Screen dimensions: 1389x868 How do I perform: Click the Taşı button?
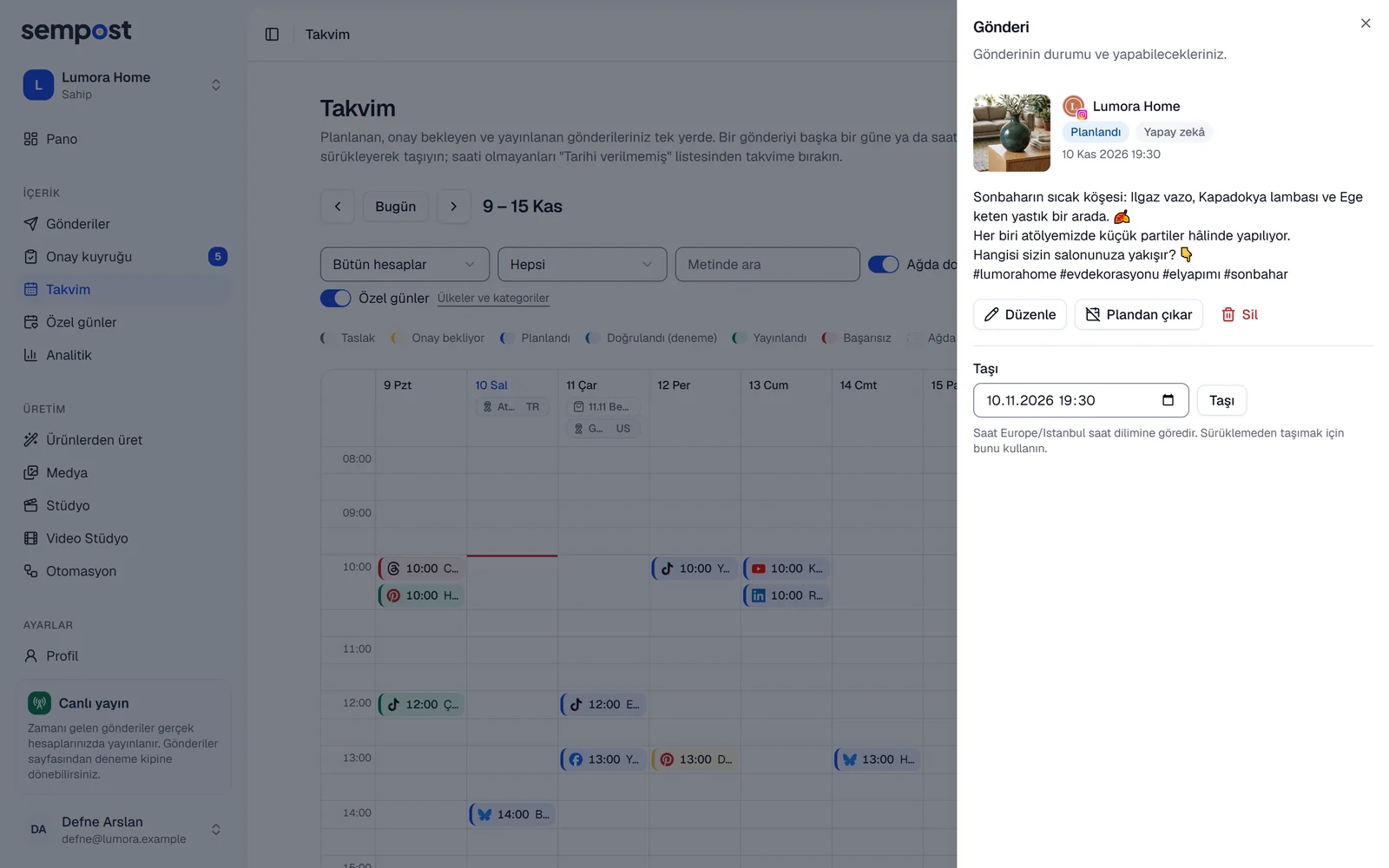[x=1221, y=400]
